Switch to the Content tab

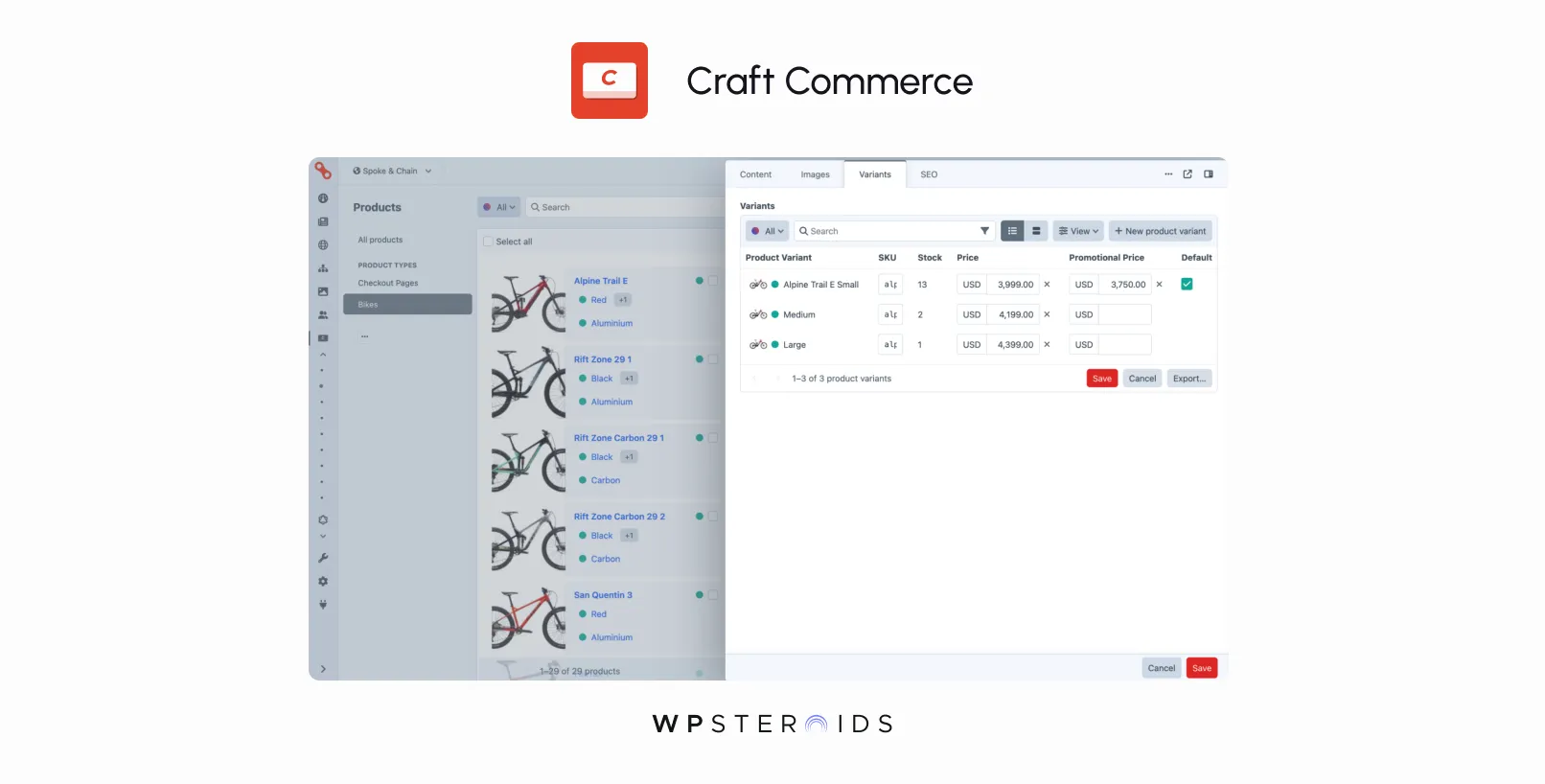[x=755, y=174]
